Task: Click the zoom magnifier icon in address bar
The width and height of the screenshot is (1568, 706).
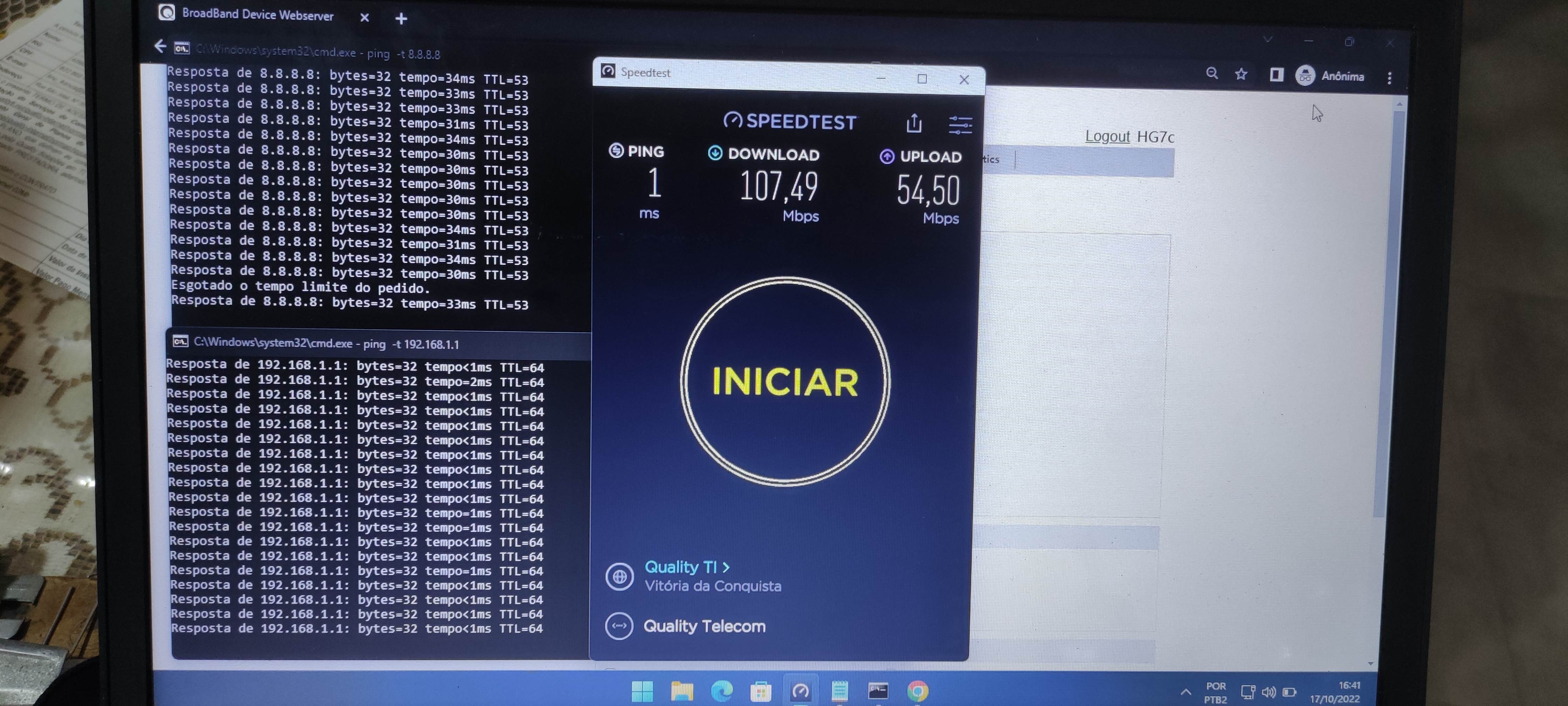Action: (1212, 74)
